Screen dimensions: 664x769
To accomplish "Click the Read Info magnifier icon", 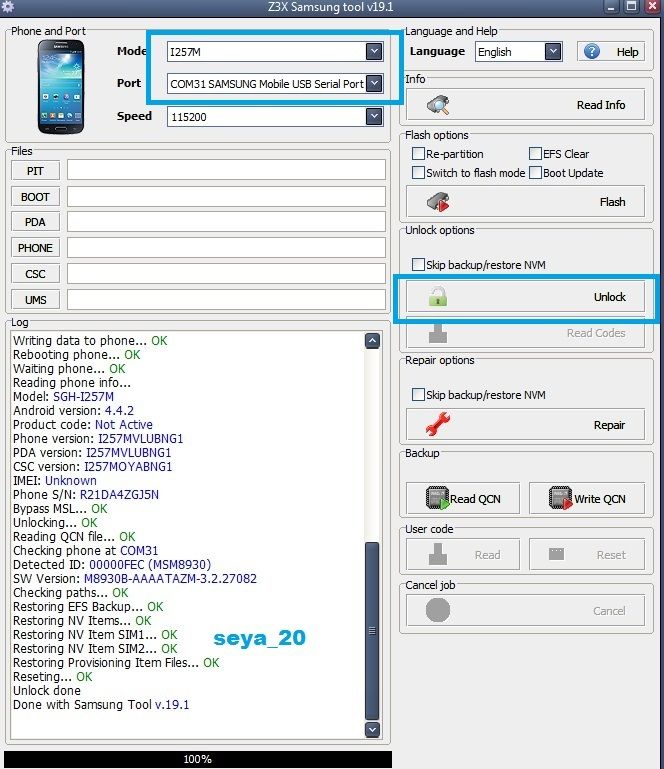I will coord(438,105).
